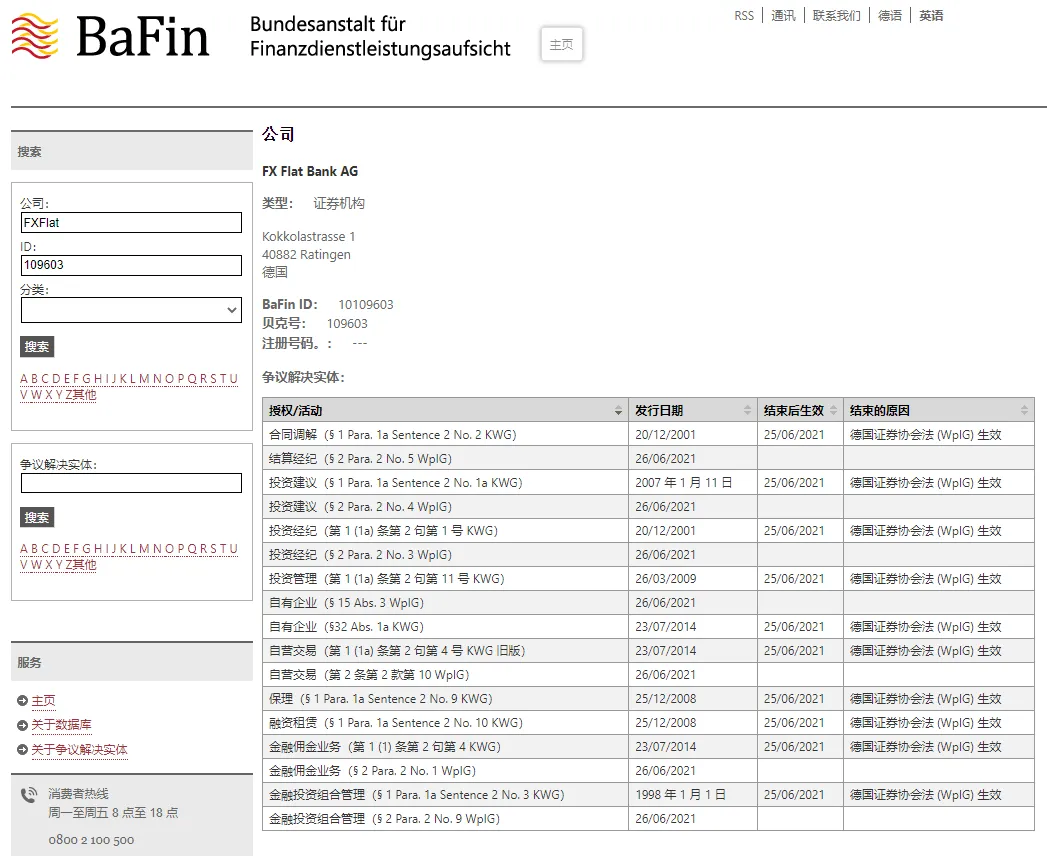The image size is (1047, 856).
Task: Click 搜索 button under 争议解决实体 input
Action: pos(37,517)
